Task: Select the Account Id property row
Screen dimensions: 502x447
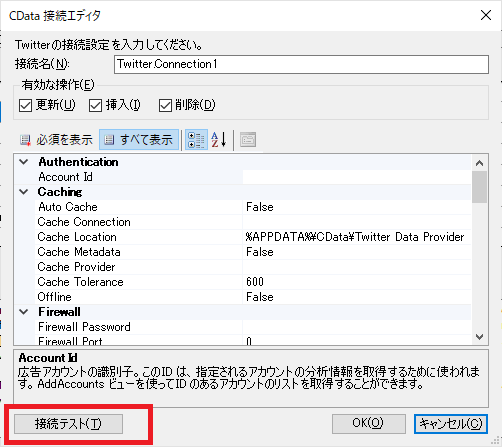Action: [x=253, y=177]
